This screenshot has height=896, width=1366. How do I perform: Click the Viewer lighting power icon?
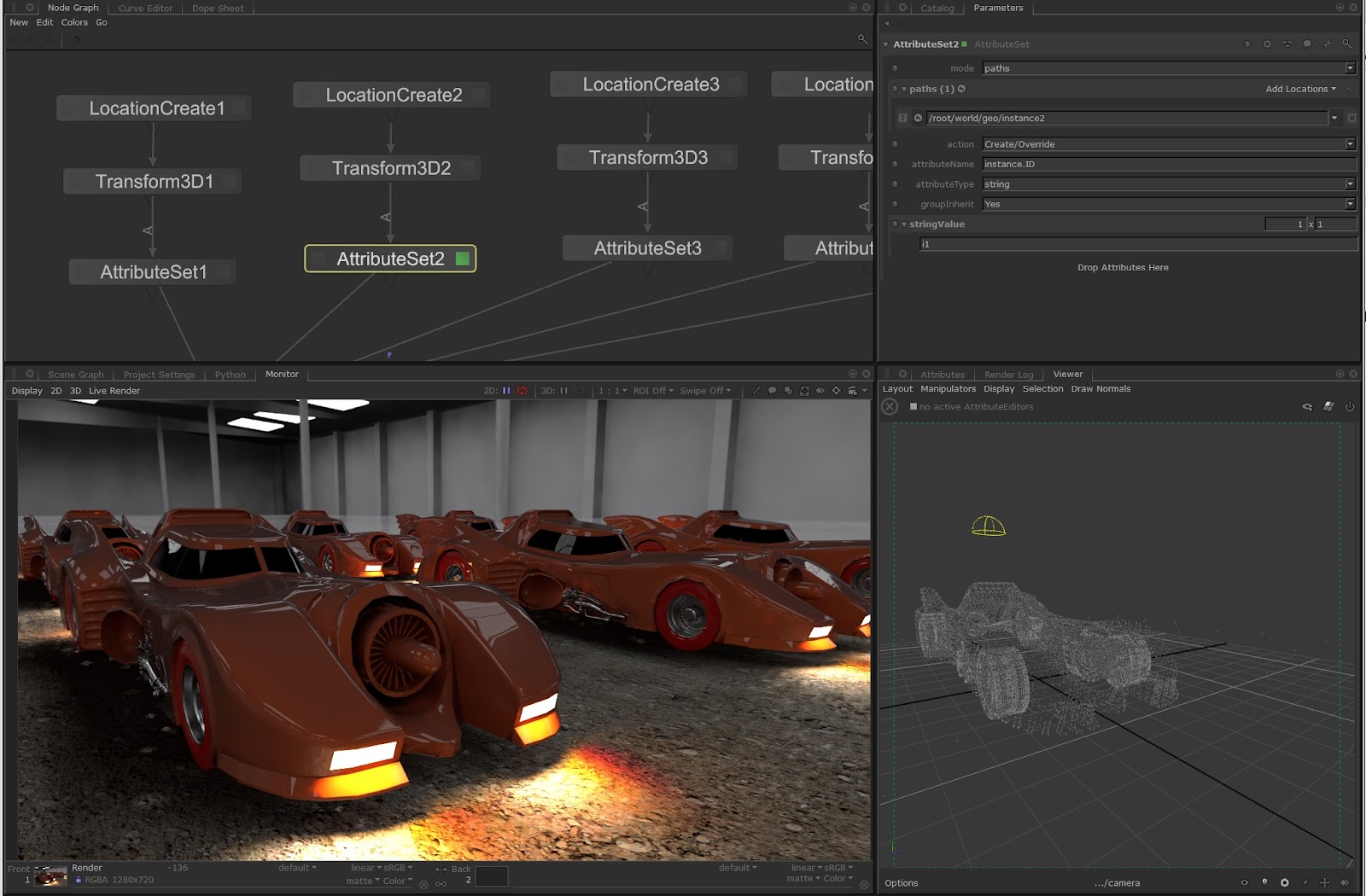[1350, 407]
